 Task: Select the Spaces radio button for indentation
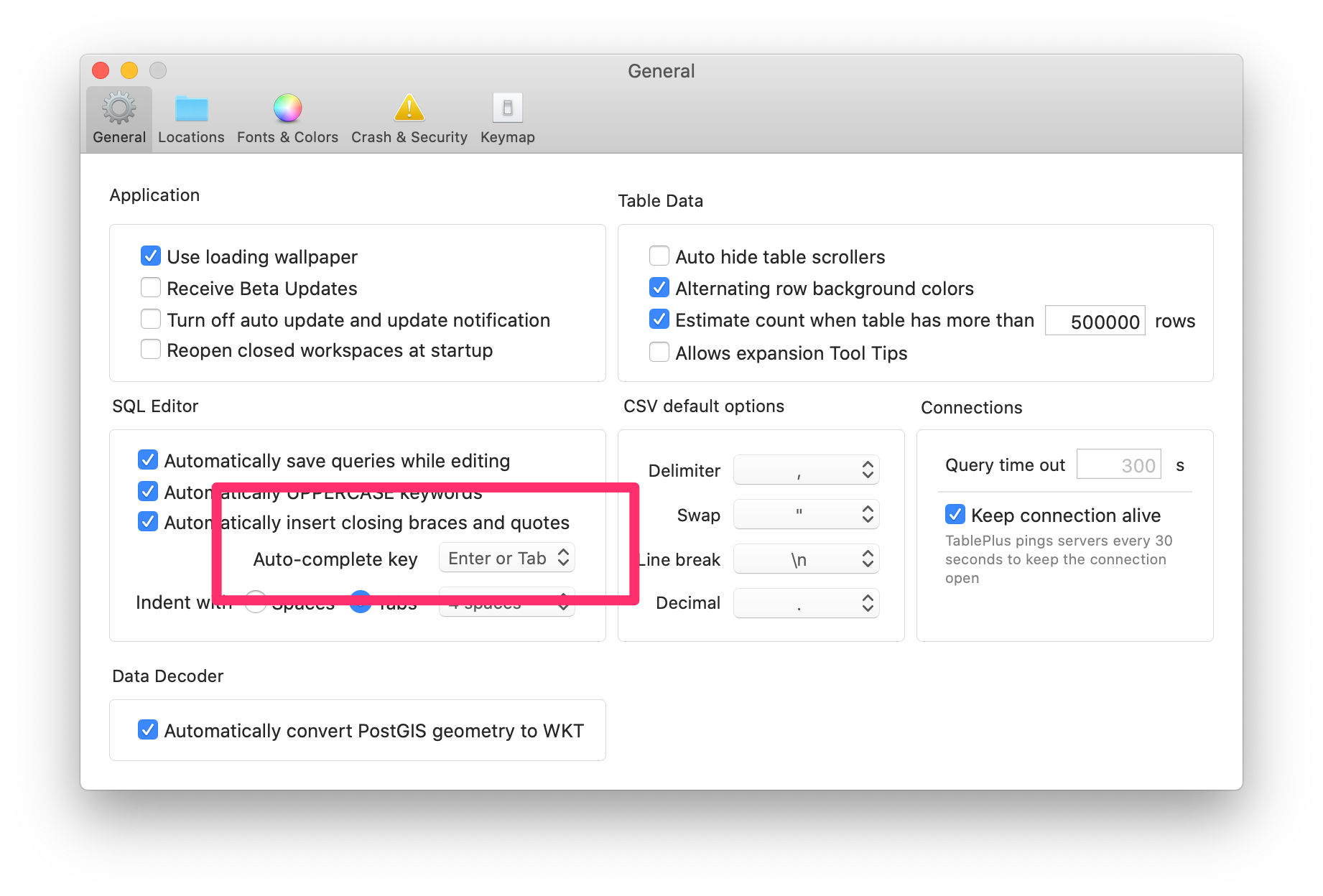255,603
